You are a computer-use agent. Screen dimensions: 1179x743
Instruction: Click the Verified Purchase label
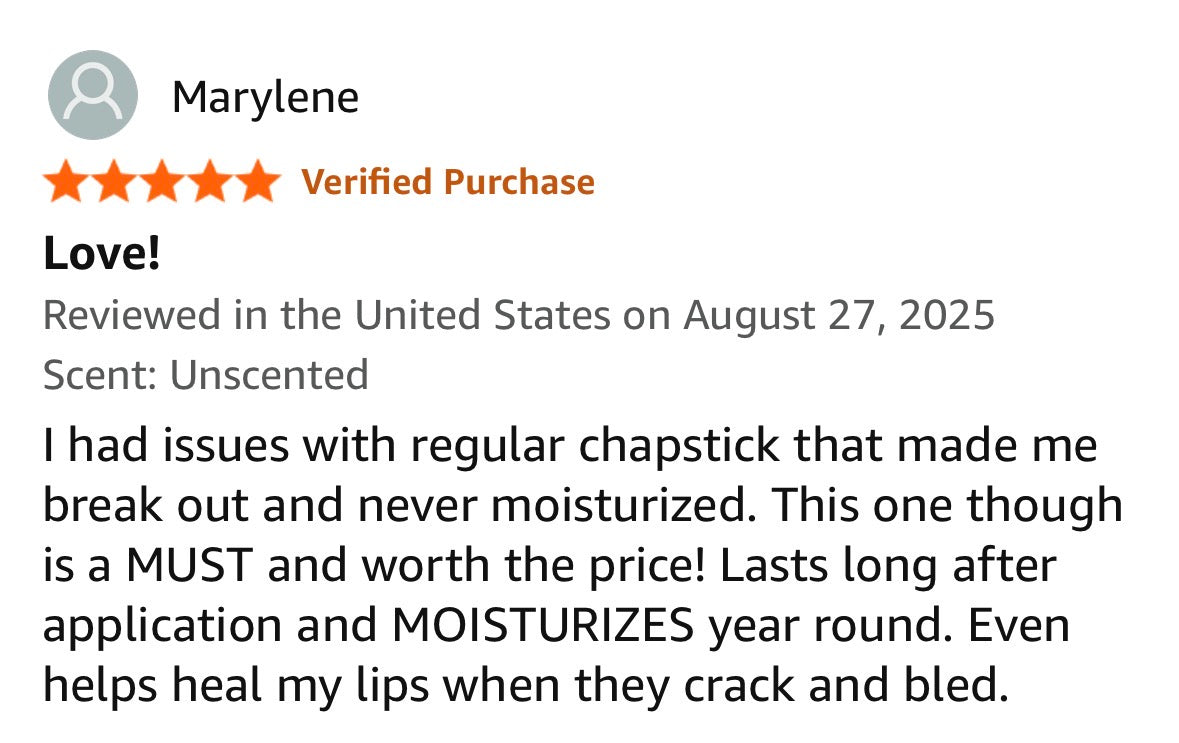pos(448,182)
